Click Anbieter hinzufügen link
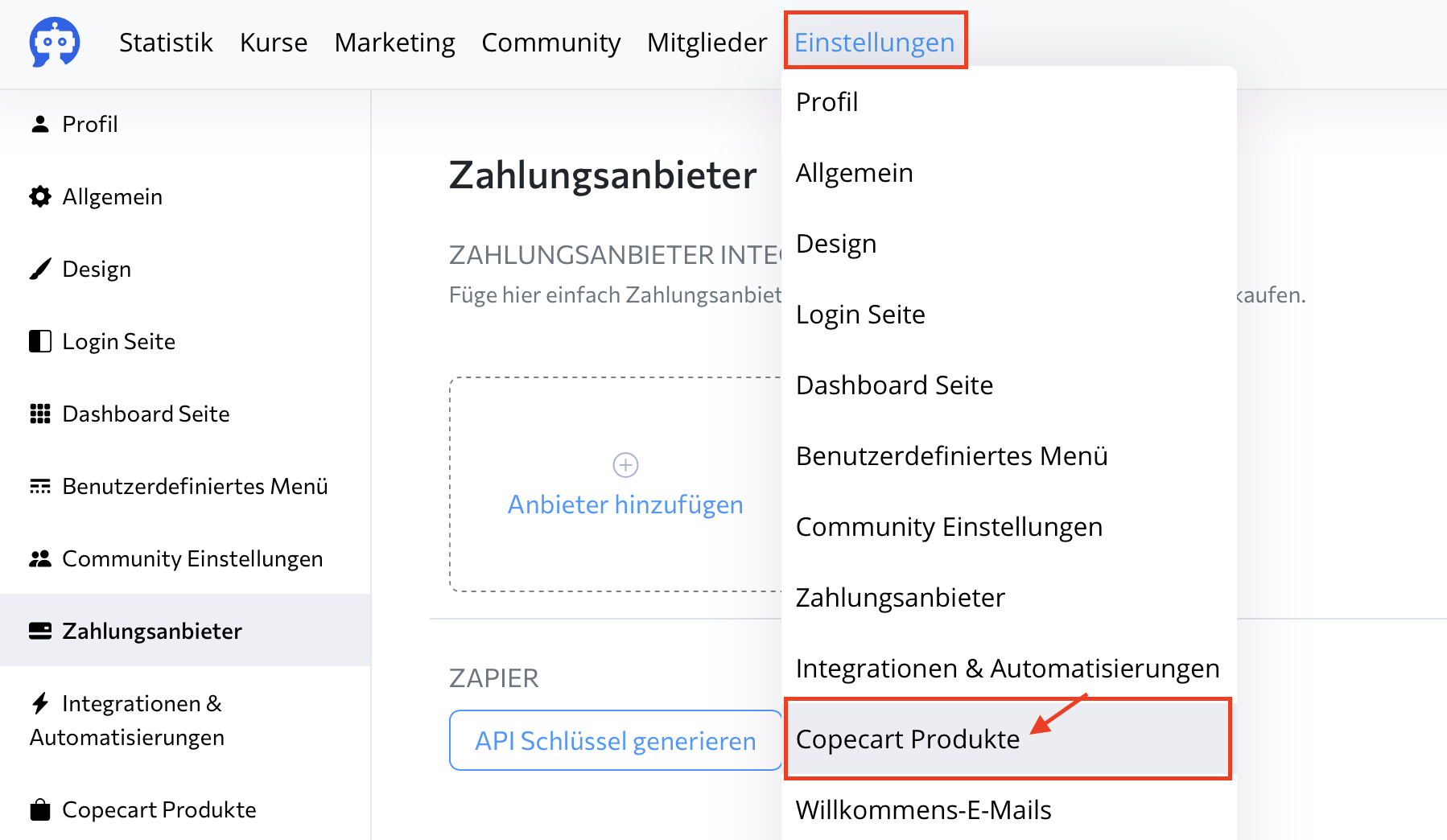The image size is (1447, 840). coord(625,504)
